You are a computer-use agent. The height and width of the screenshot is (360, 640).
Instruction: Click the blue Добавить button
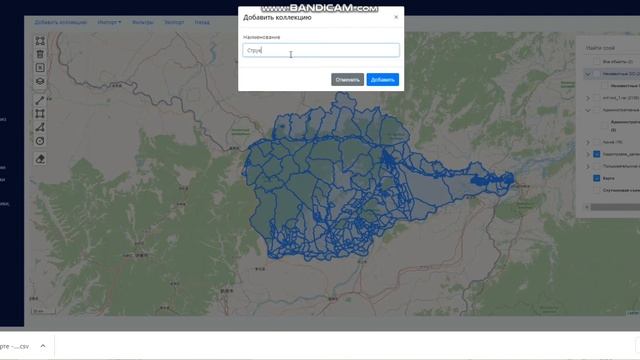coord(382,80)
